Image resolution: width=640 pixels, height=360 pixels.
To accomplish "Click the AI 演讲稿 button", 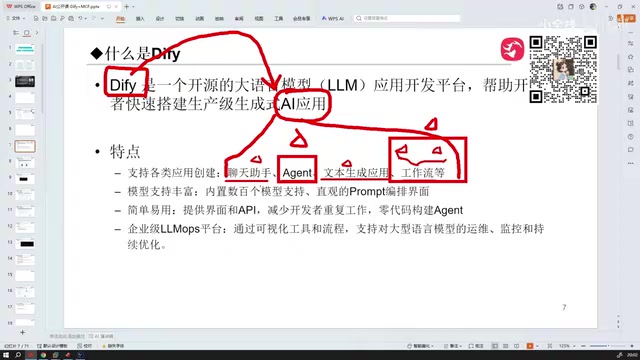I will point(101,336).
